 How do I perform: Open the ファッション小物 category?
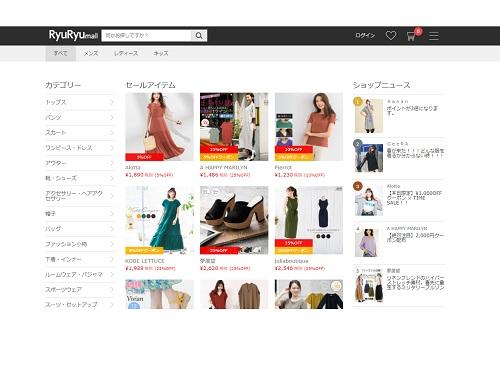pyautogui.click(x=79, y=244)
